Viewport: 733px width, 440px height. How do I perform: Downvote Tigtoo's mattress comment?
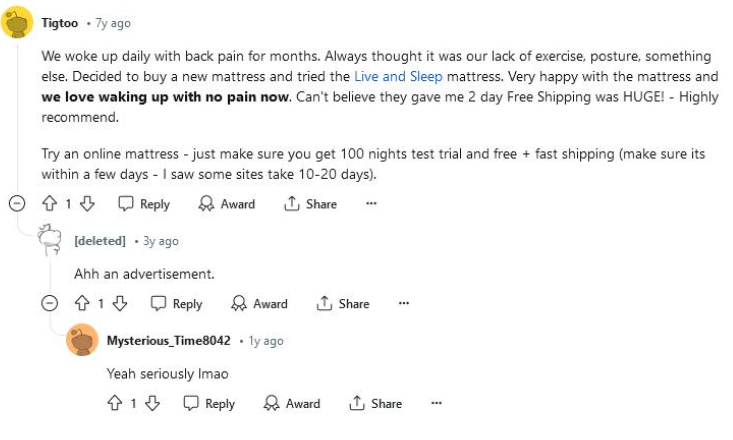click(87, 204)
